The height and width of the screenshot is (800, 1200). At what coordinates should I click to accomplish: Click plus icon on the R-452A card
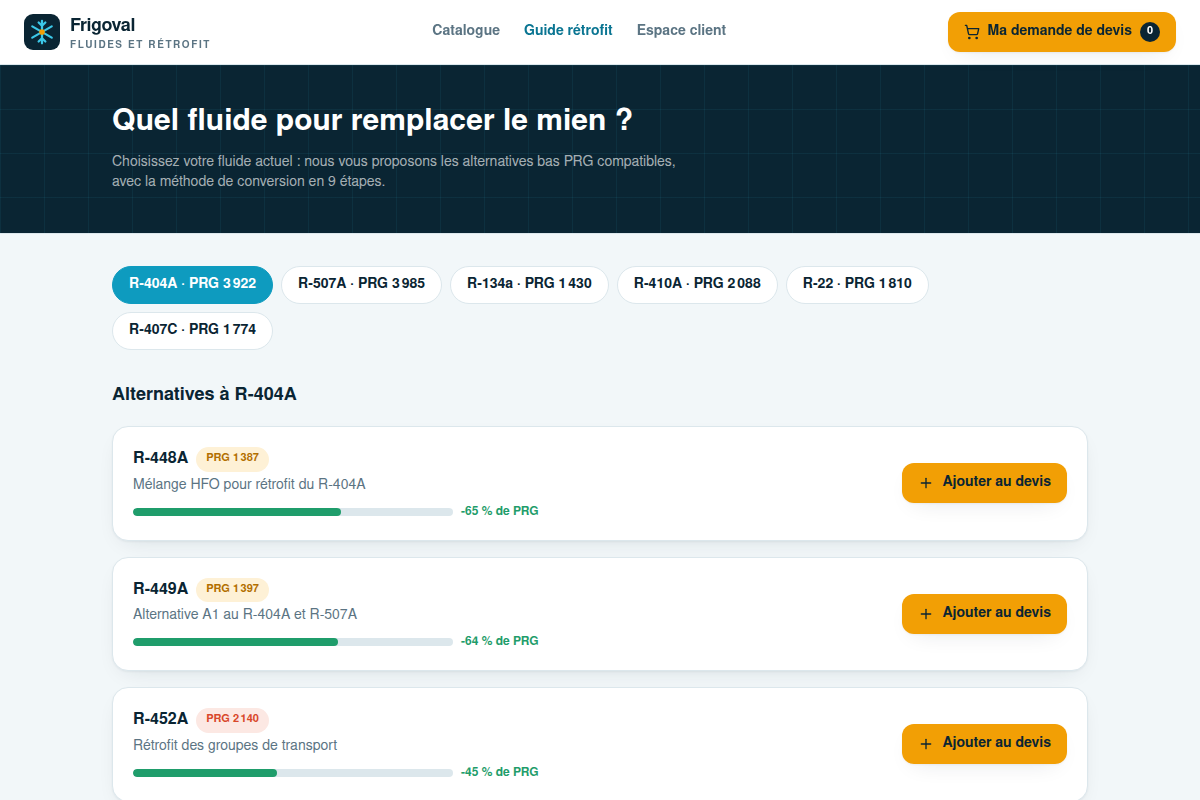coord(925,744)
